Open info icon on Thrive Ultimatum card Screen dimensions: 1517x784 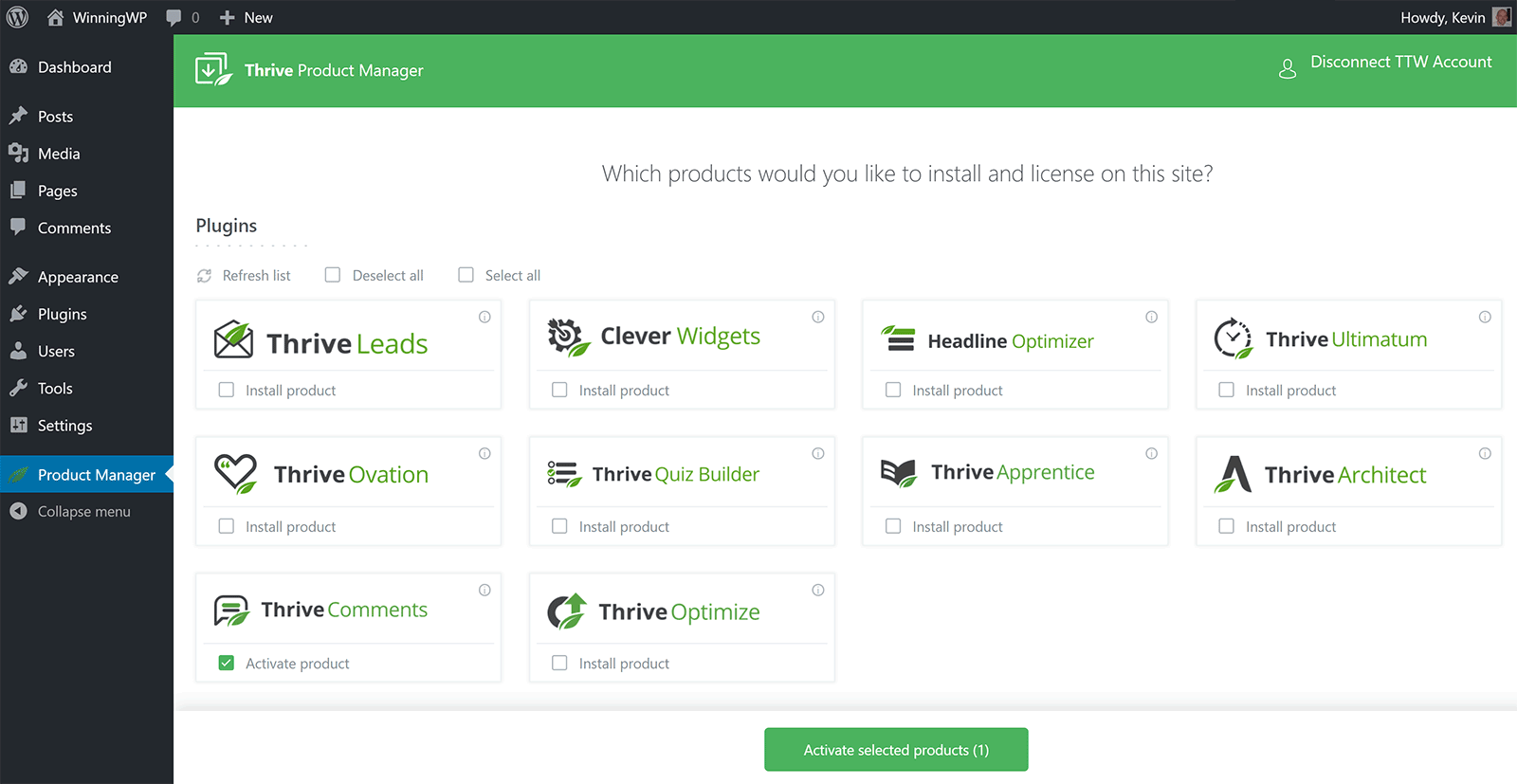tap(1485, 317)
